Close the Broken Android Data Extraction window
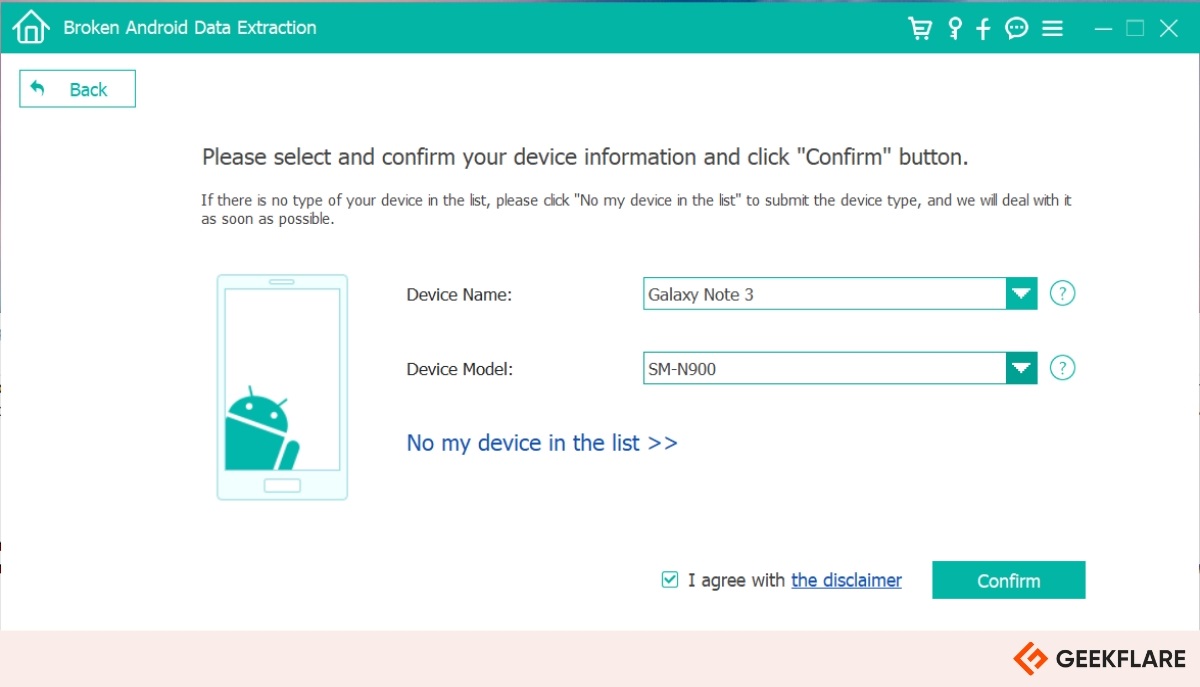1200x687 pixels. (x=1168, y=29)
